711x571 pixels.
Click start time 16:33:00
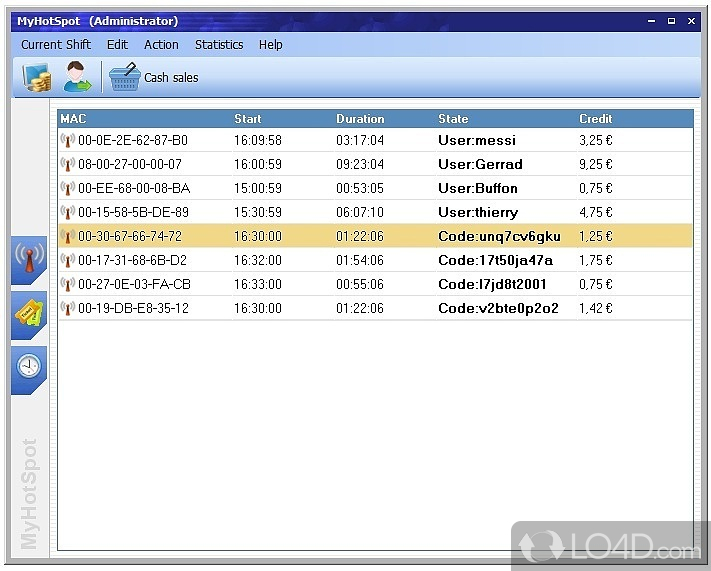pyautogui.click(x=258, y=284)
